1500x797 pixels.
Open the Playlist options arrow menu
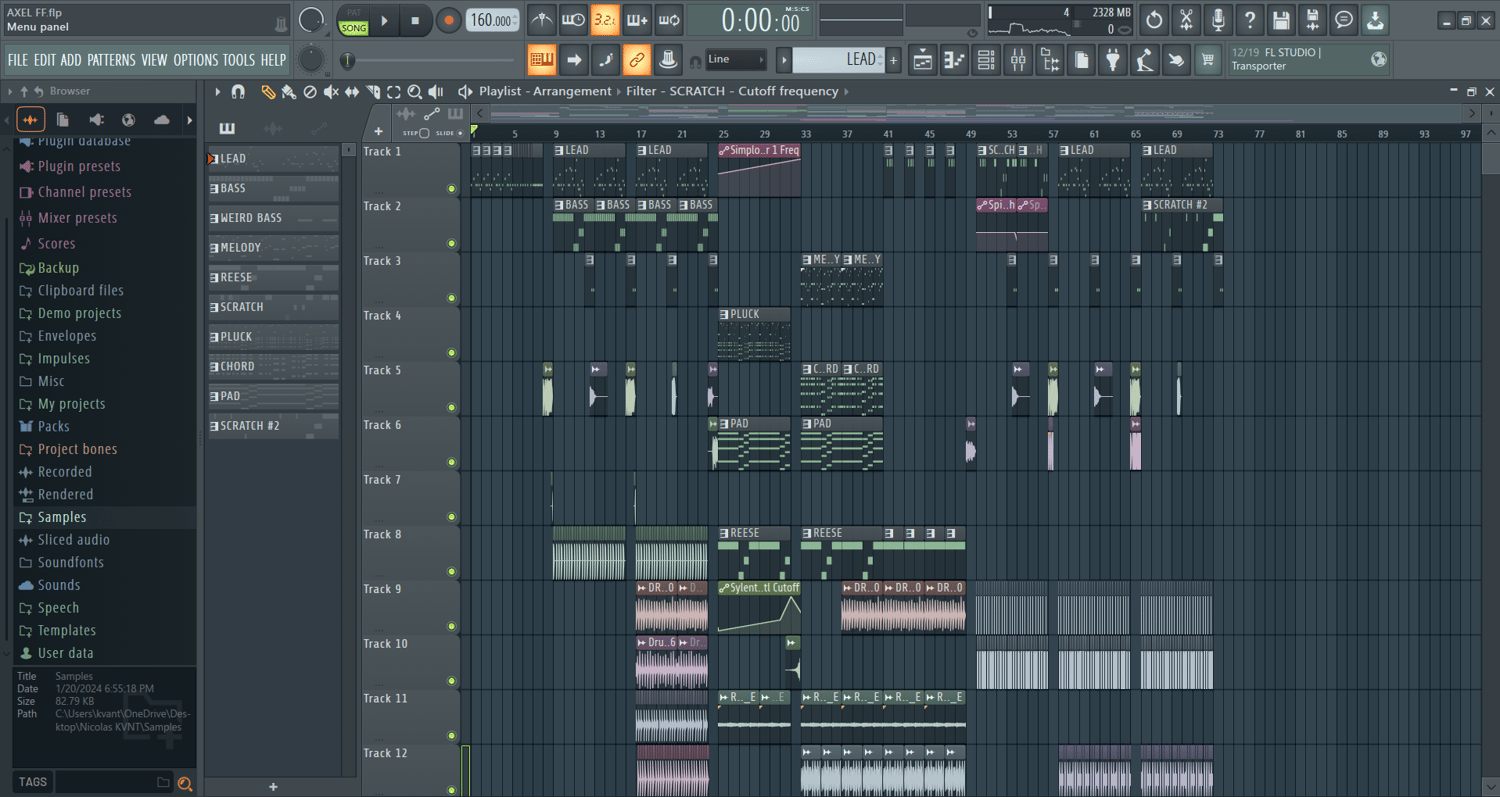pos(217,92)
